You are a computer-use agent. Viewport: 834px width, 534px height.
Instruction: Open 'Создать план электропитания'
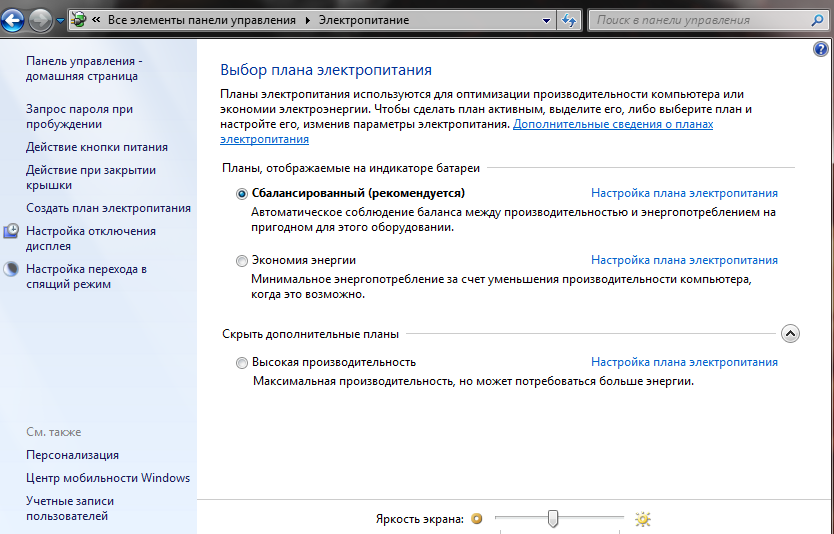pyautogui.click(x=109, y=208)
